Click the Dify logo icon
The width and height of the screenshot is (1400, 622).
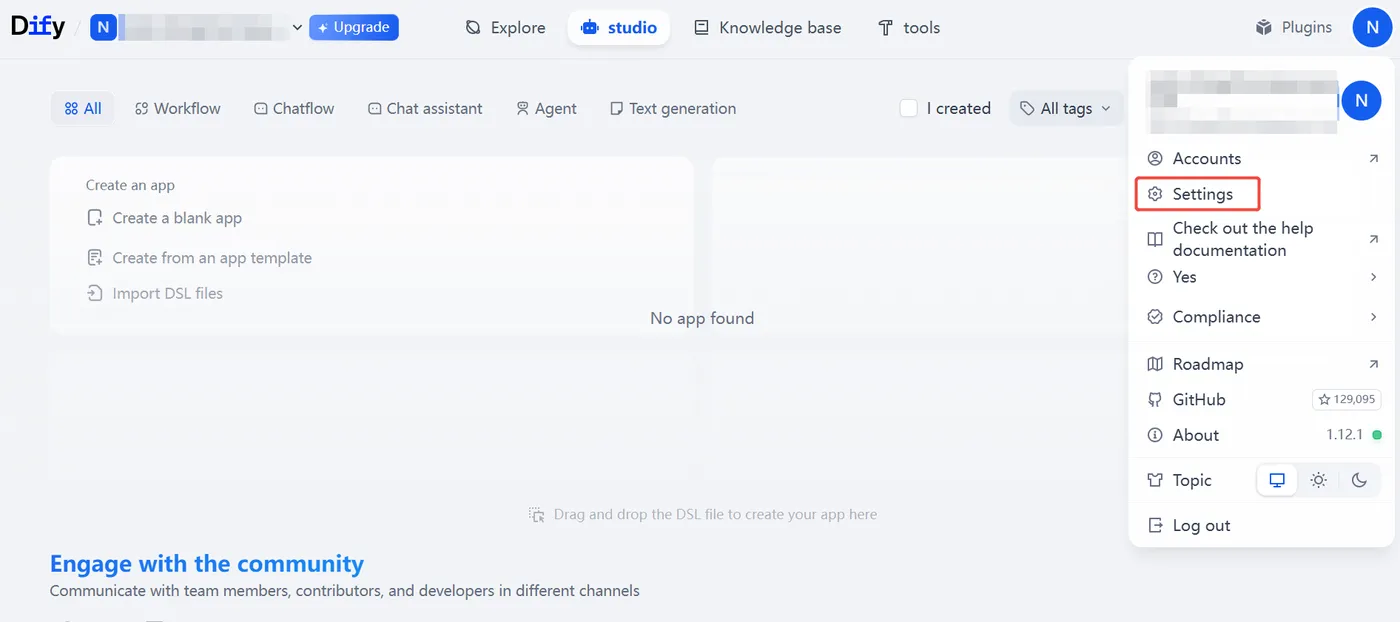[x=38, y=27]
